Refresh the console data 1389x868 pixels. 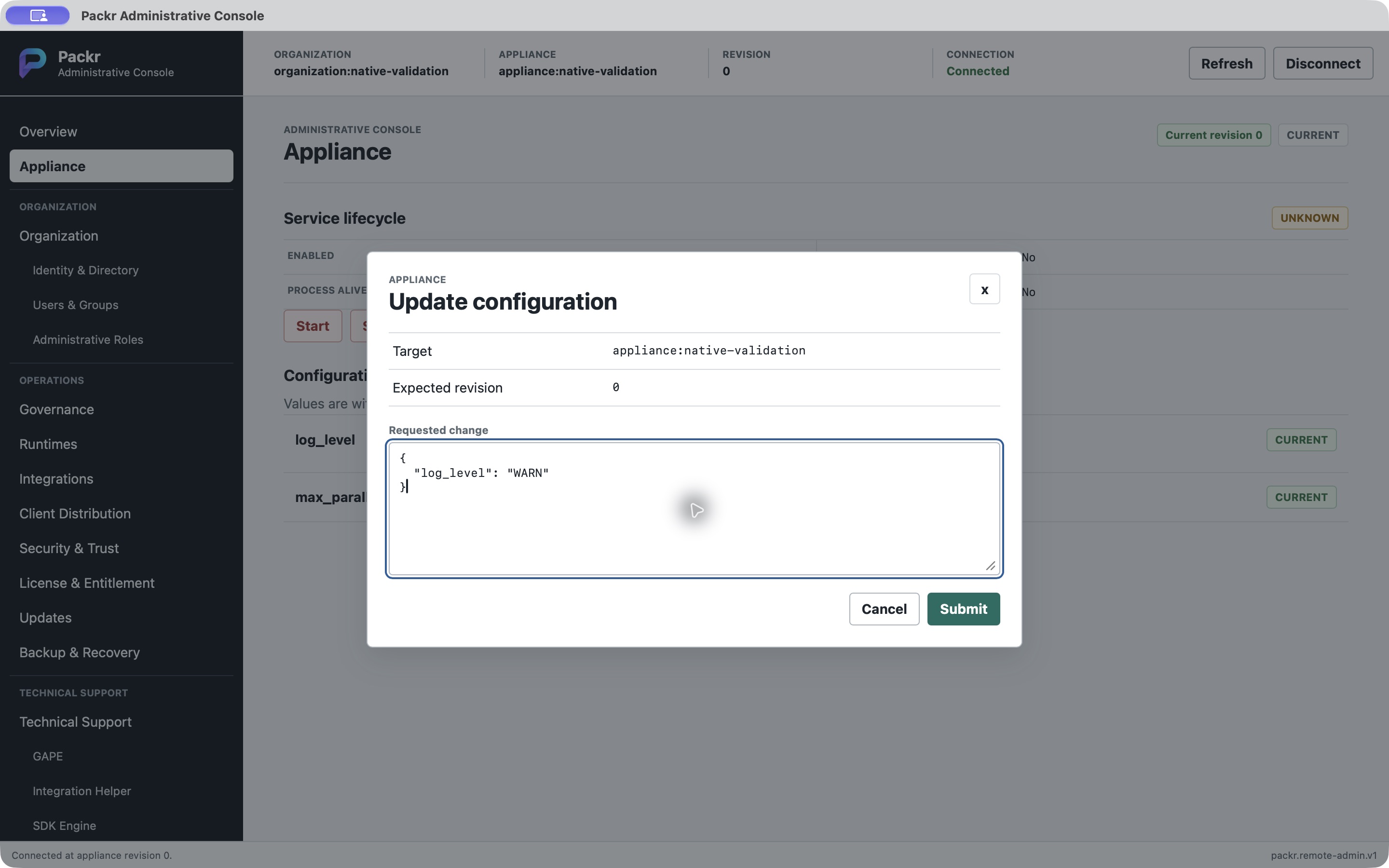point(1226,63)
